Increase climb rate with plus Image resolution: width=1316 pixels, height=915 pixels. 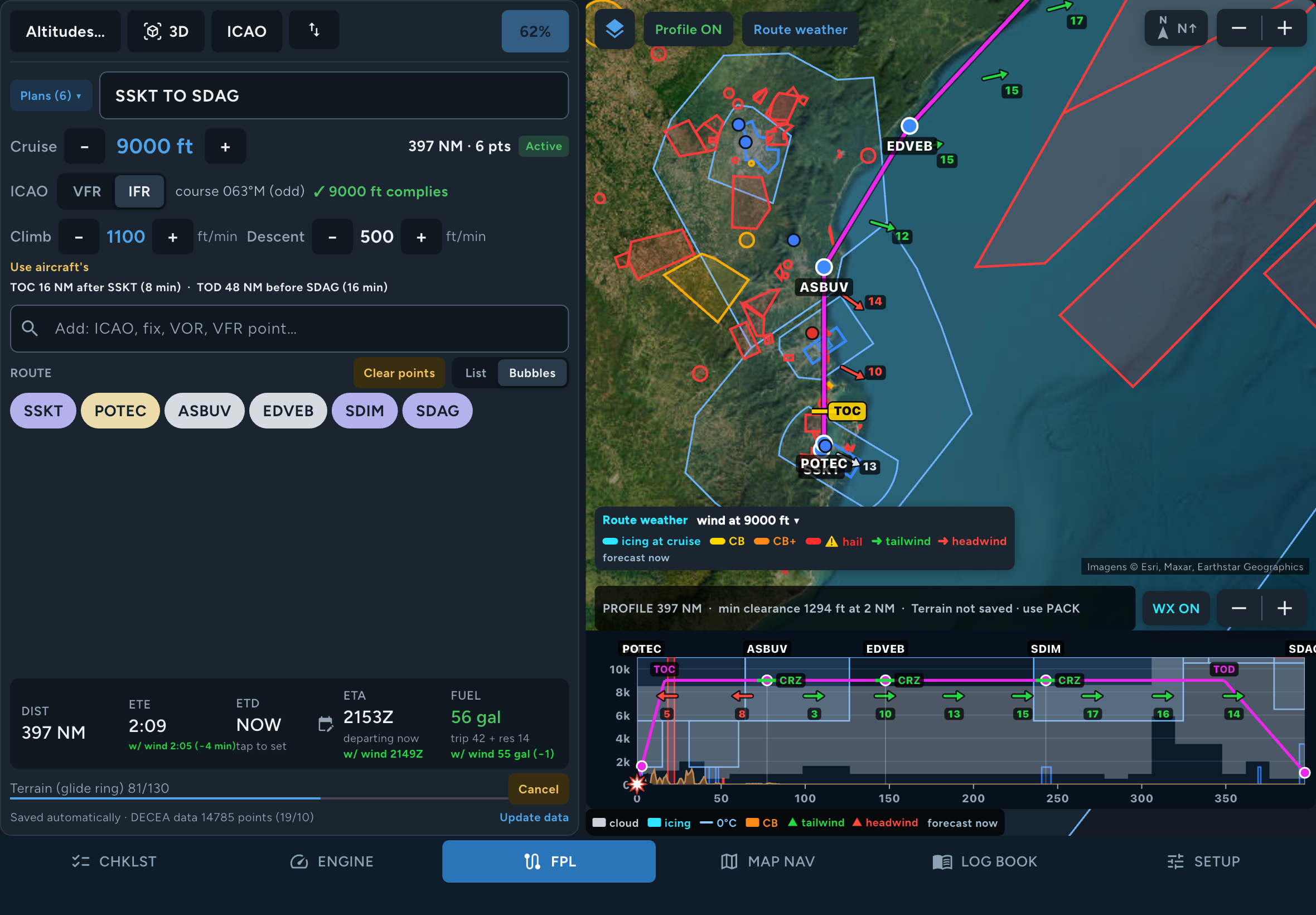click(x=172, y=237)
